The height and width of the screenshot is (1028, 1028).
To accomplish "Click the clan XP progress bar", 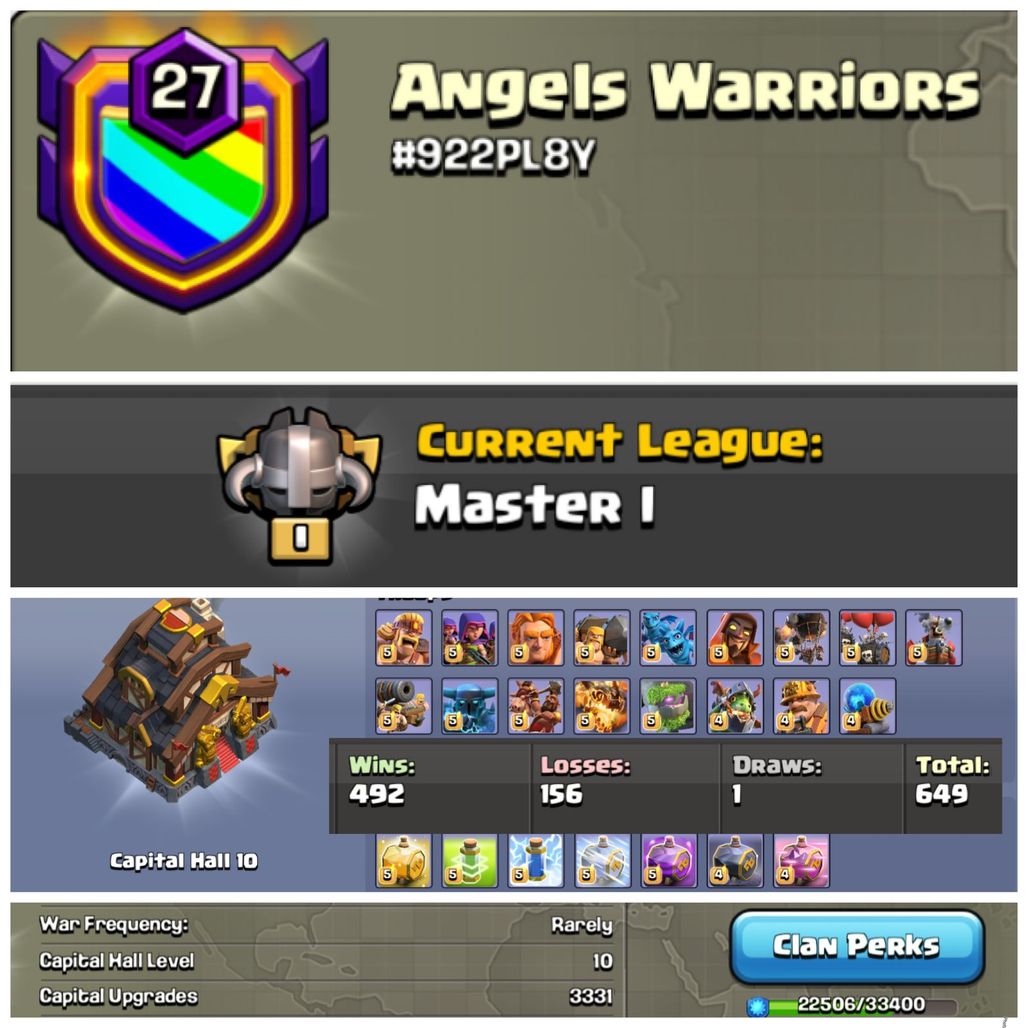I will coord(852,1004).
